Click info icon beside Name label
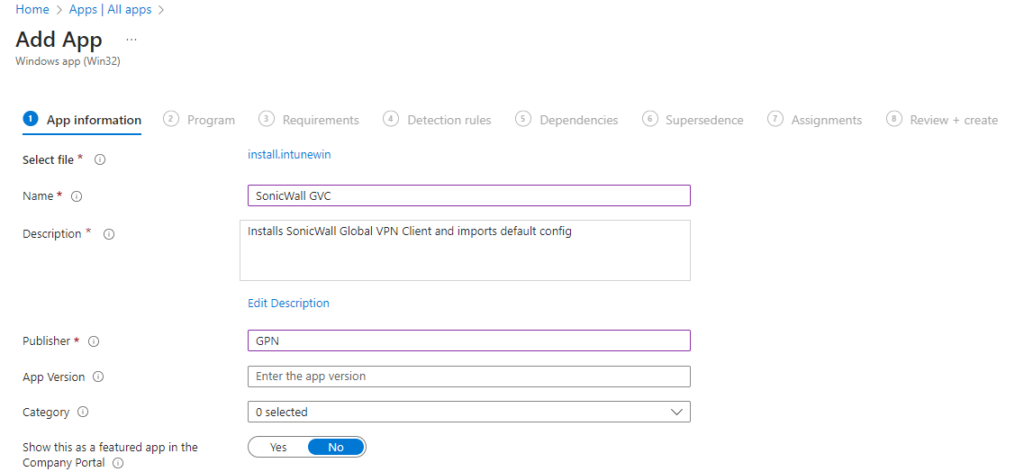This screenshot has width=1024, height=472. (x=77, y=196)
